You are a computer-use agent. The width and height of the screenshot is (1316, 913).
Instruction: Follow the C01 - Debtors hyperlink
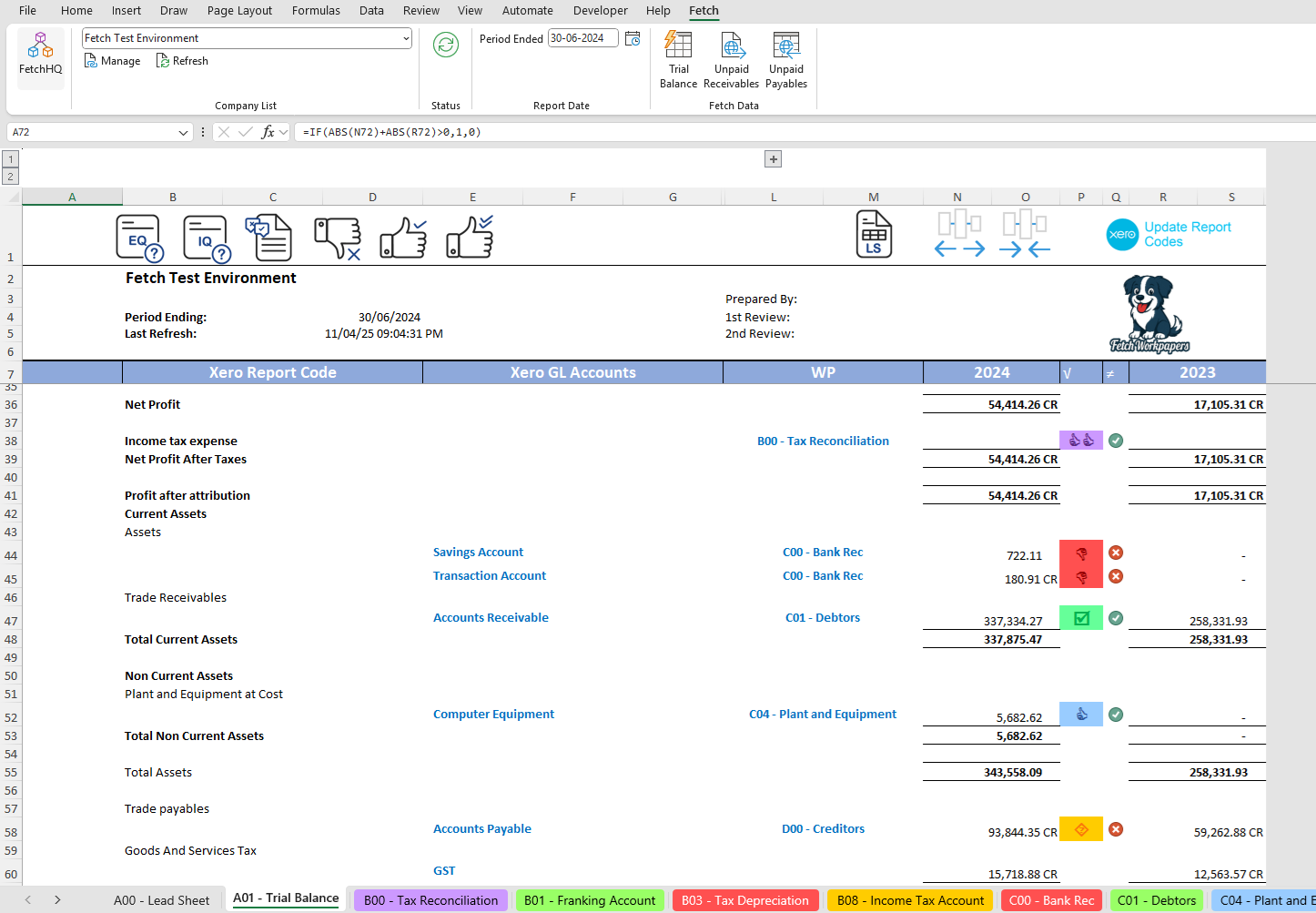(x=823, y=617)
